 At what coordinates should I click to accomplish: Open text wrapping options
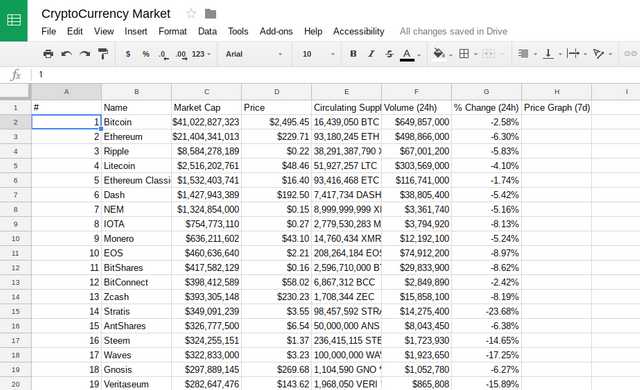573,54
